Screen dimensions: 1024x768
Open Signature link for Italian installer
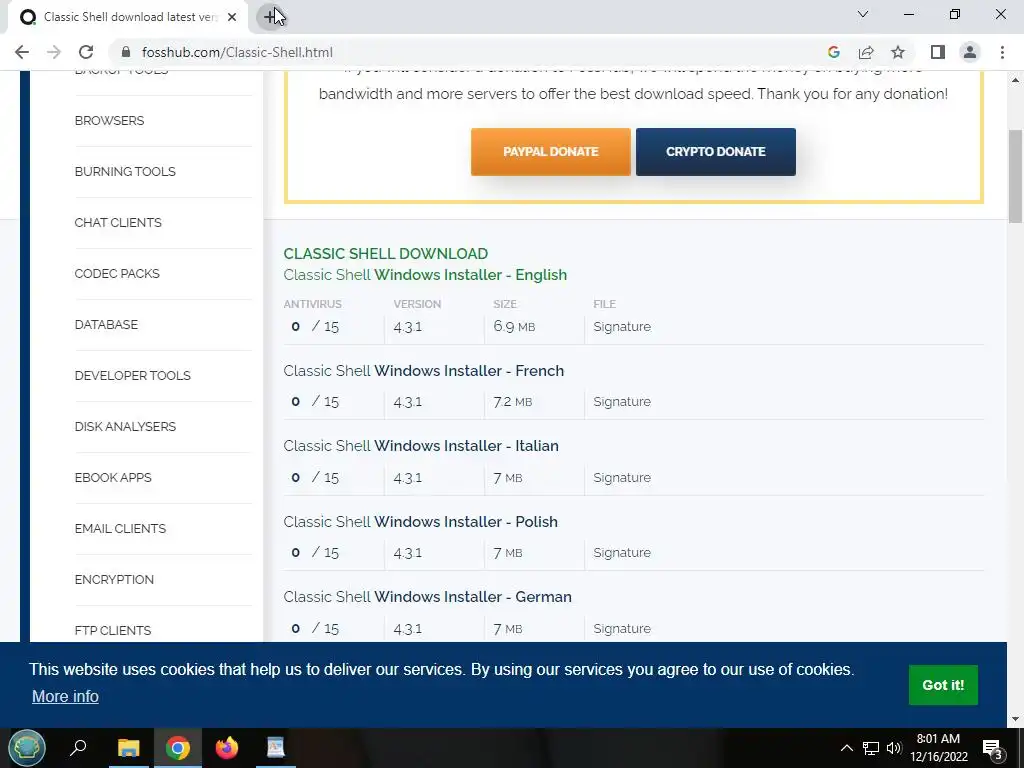point(622,477)
